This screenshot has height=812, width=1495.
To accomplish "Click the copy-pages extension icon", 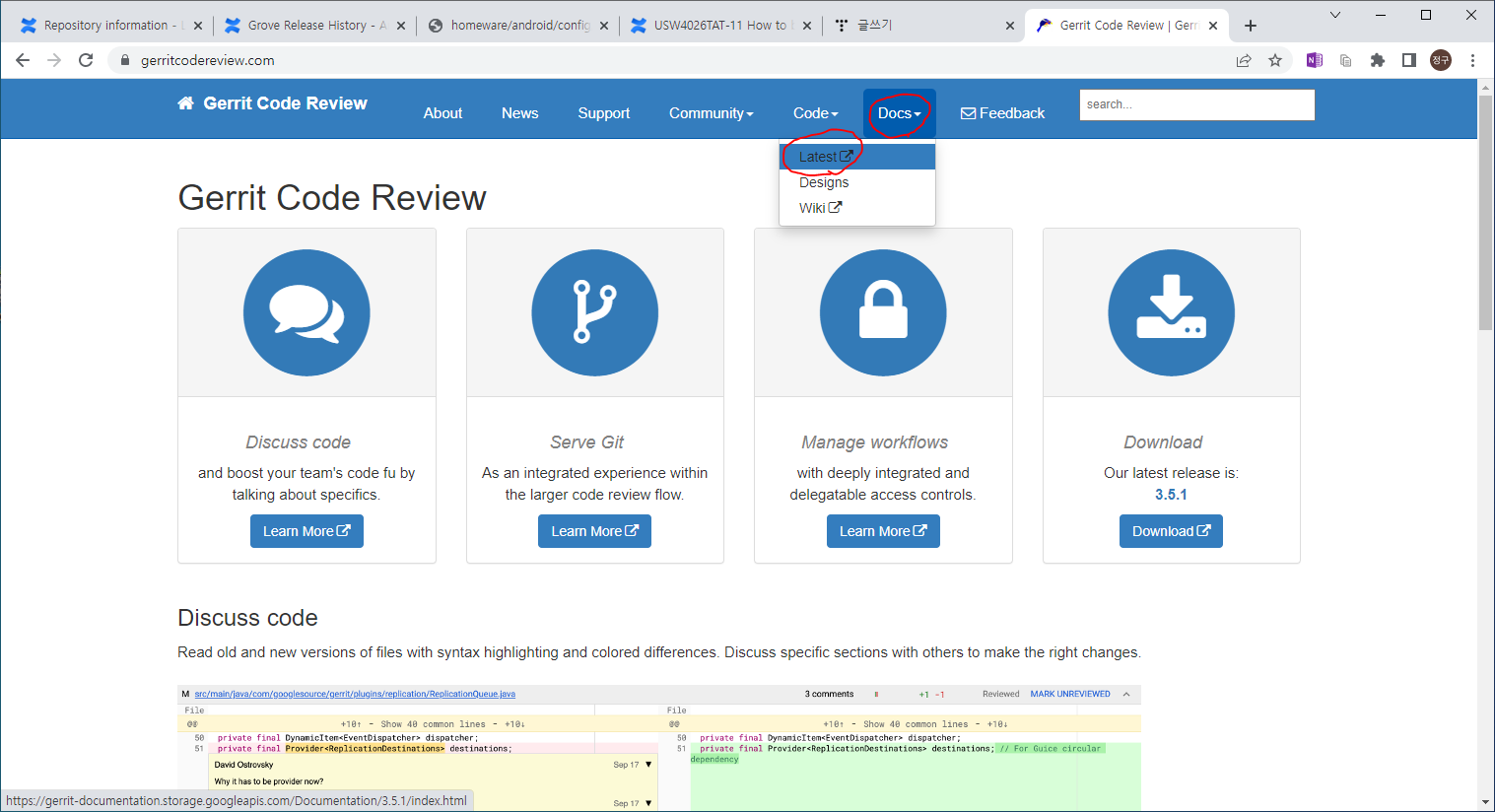I will [1345, 60].
